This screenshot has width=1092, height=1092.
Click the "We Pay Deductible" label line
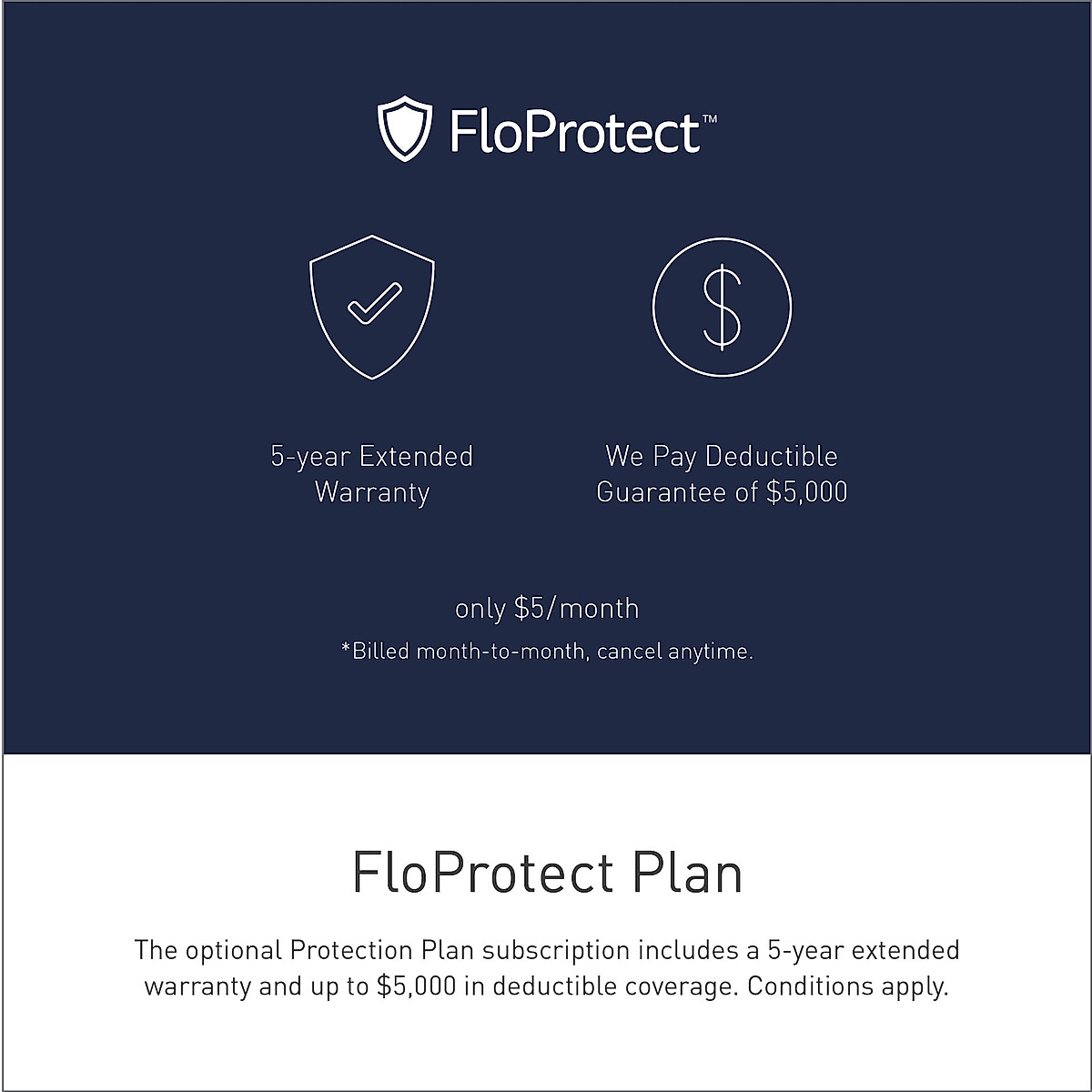pyautogui.click(x=722, y=456)
